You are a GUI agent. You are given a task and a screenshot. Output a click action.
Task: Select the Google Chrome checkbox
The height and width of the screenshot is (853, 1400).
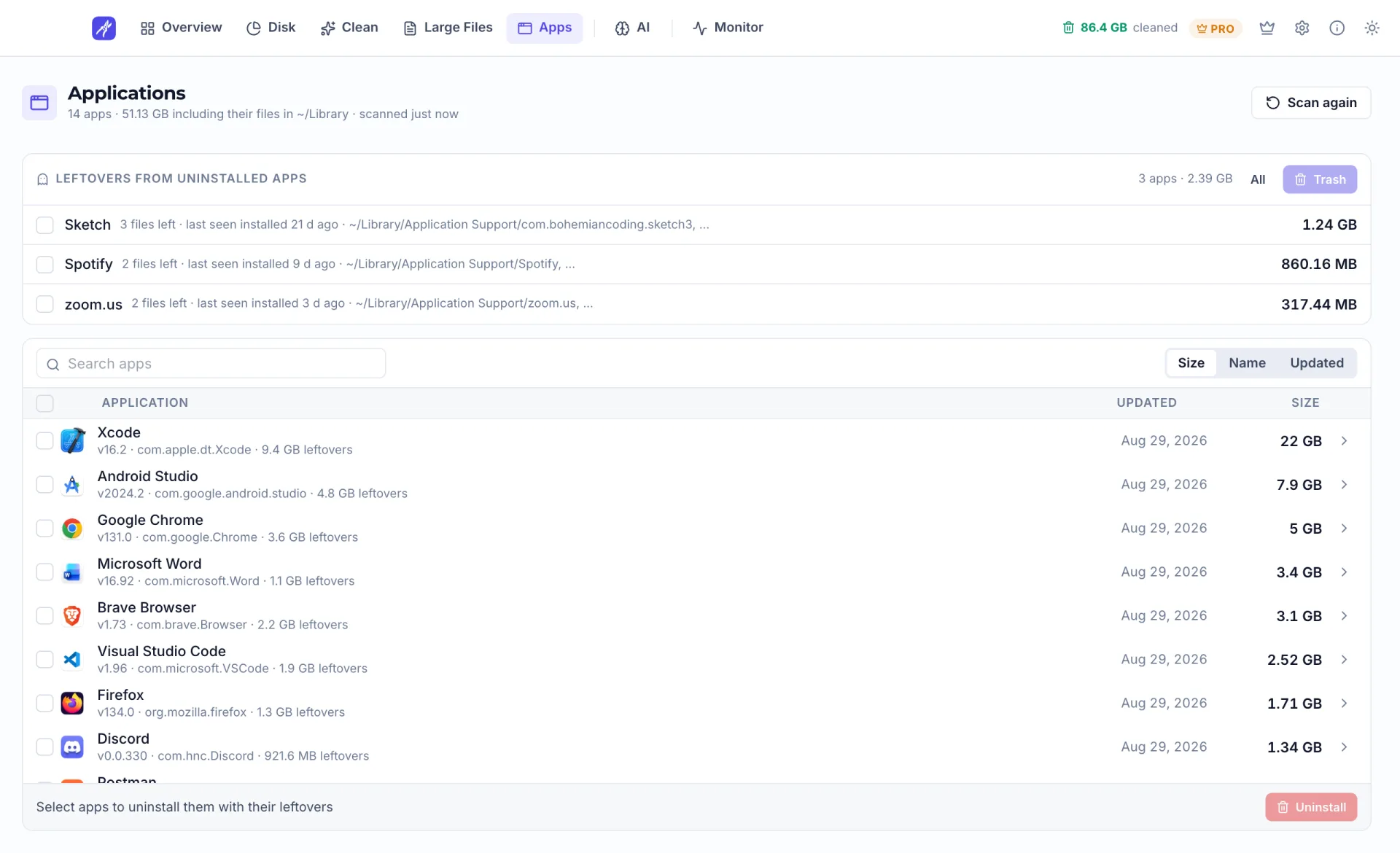click(45, 529)
